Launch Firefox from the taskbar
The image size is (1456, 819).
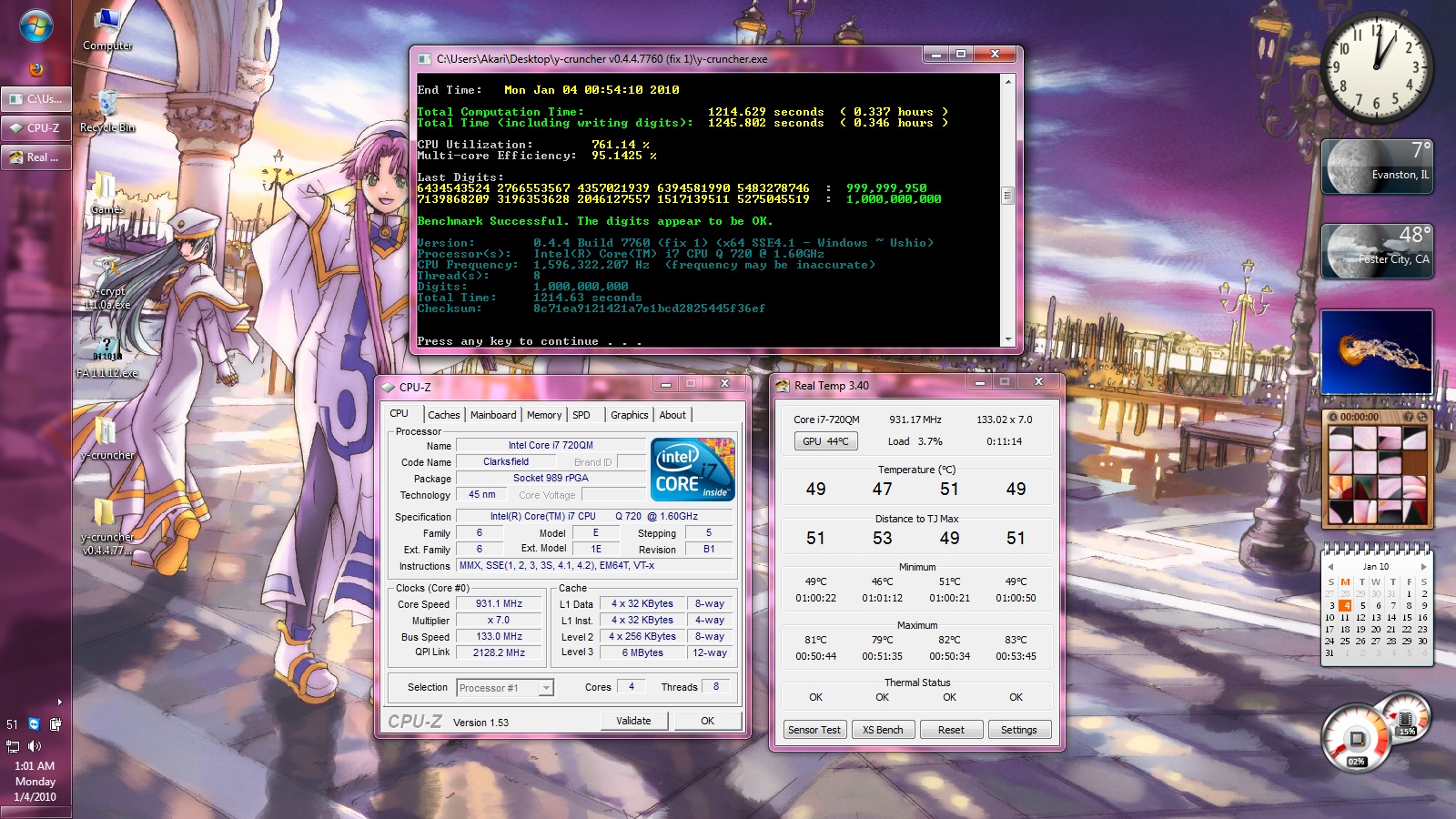35,69
